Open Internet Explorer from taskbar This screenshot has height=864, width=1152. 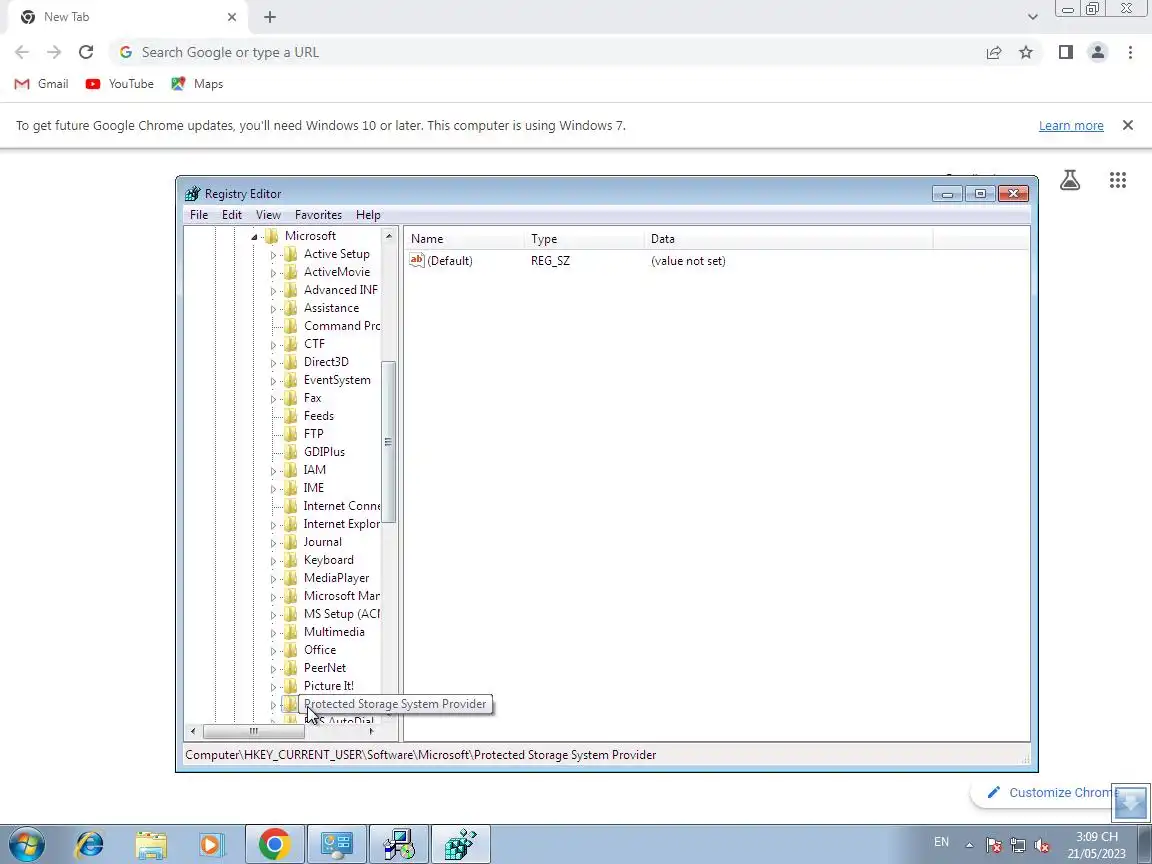90,845
